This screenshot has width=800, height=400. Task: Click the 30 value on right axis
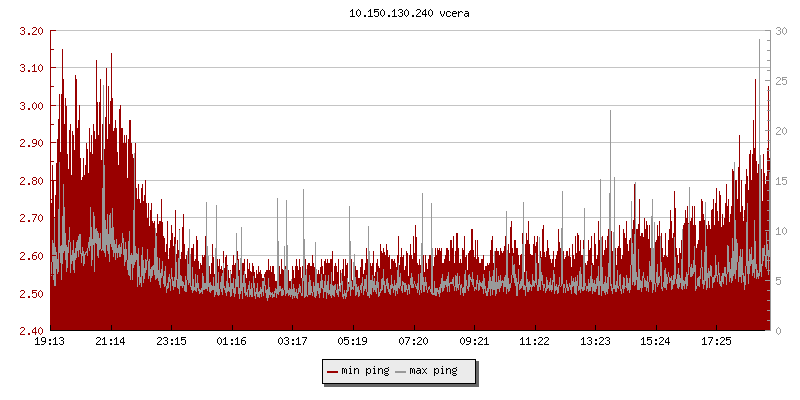(781, 31)
